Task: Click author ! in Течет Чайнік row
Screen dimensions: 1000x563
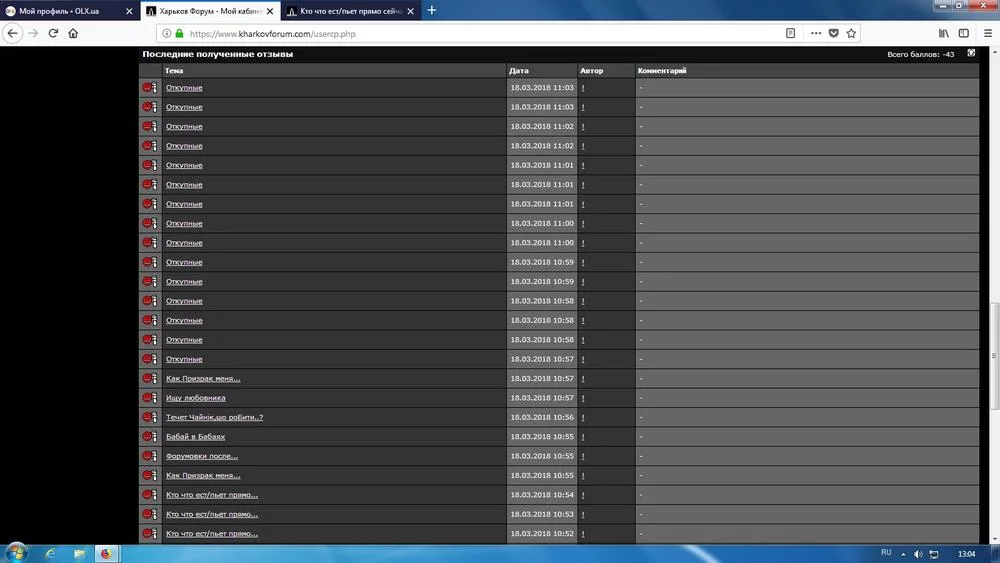Action: [583, 417]
